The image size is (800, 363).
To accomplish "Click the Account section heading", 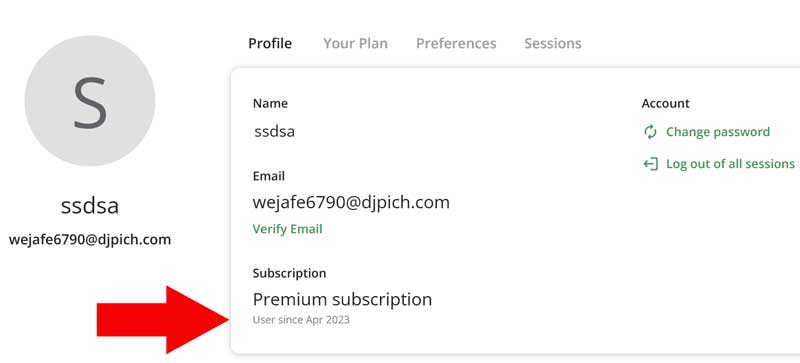I will click(665, 103).
